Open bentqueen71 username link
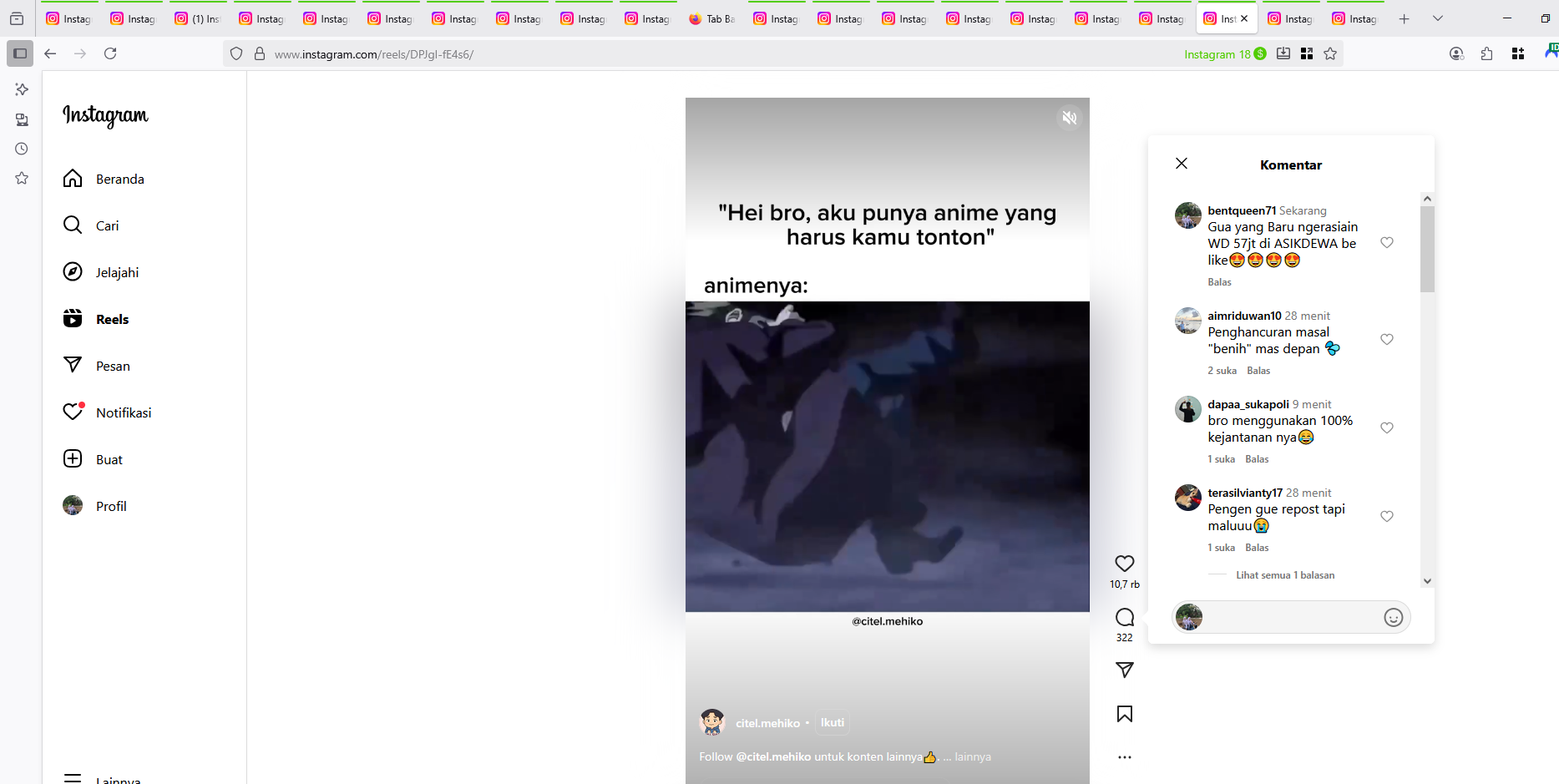The height and width of the screenshot is (784, 1559). 1242,210
